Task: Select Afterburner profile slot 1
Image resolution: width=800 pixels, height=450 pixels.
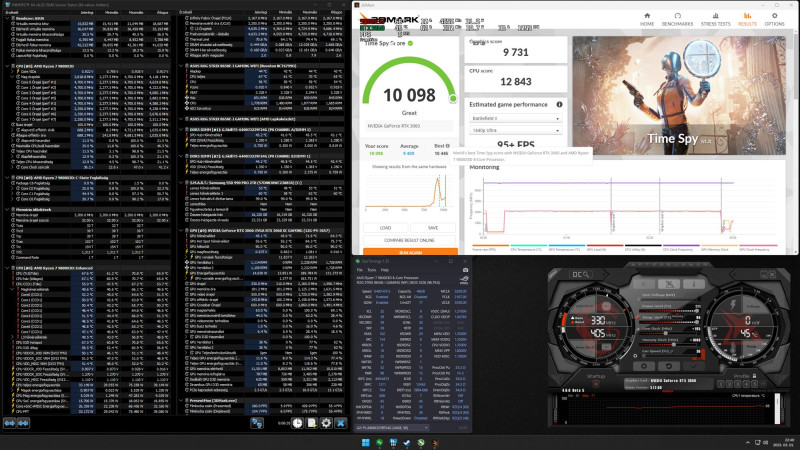Action: (x=720, y=384)
